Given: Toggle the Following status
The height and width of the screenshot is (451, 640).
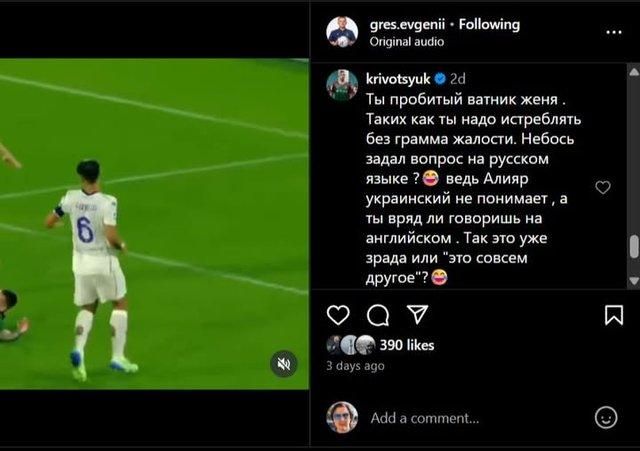Looking at the screenshot, I should pyautogui.click(x=489, y=24).
